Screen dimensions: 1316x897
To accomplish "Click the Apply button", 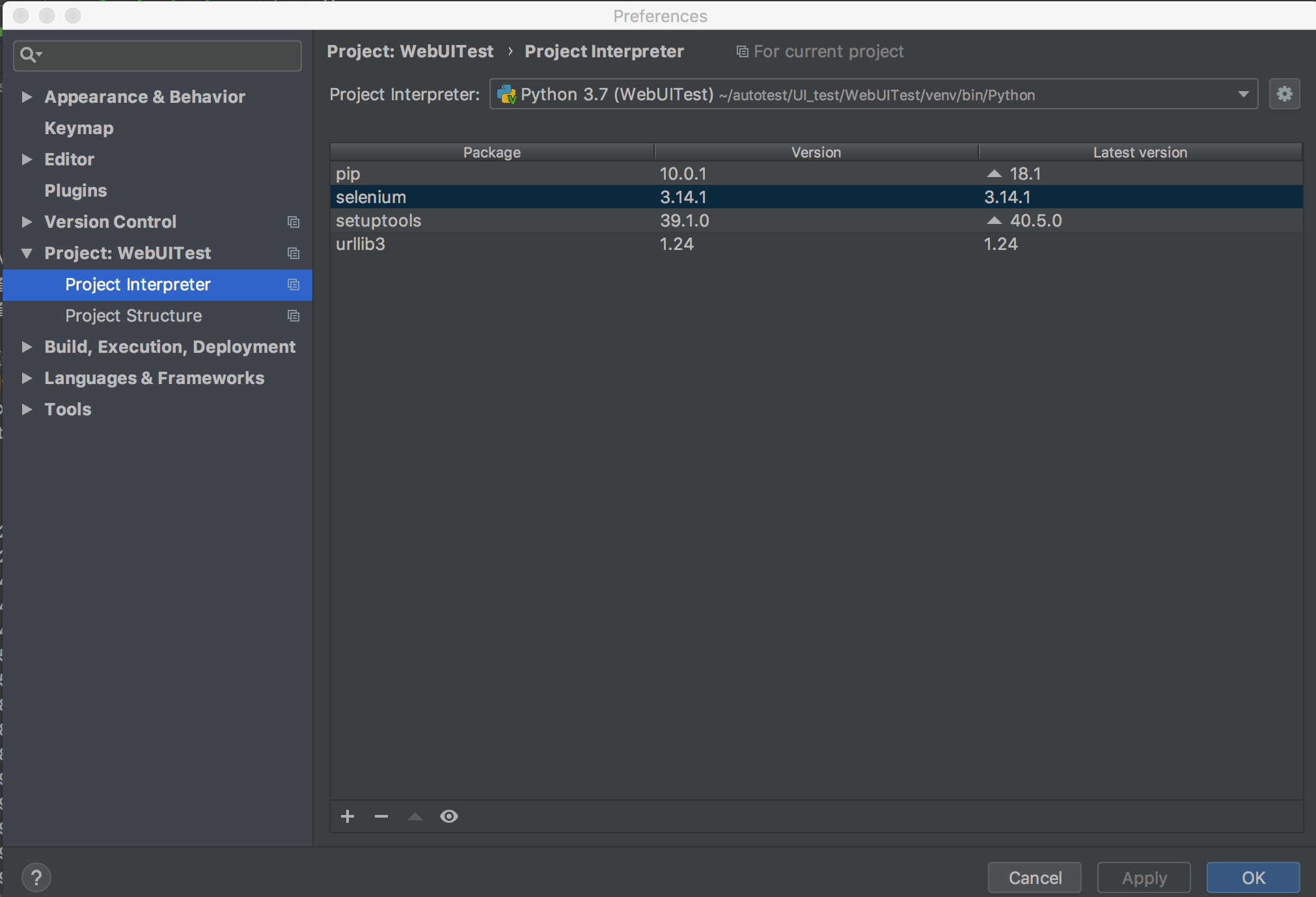I will [1144, 877].
